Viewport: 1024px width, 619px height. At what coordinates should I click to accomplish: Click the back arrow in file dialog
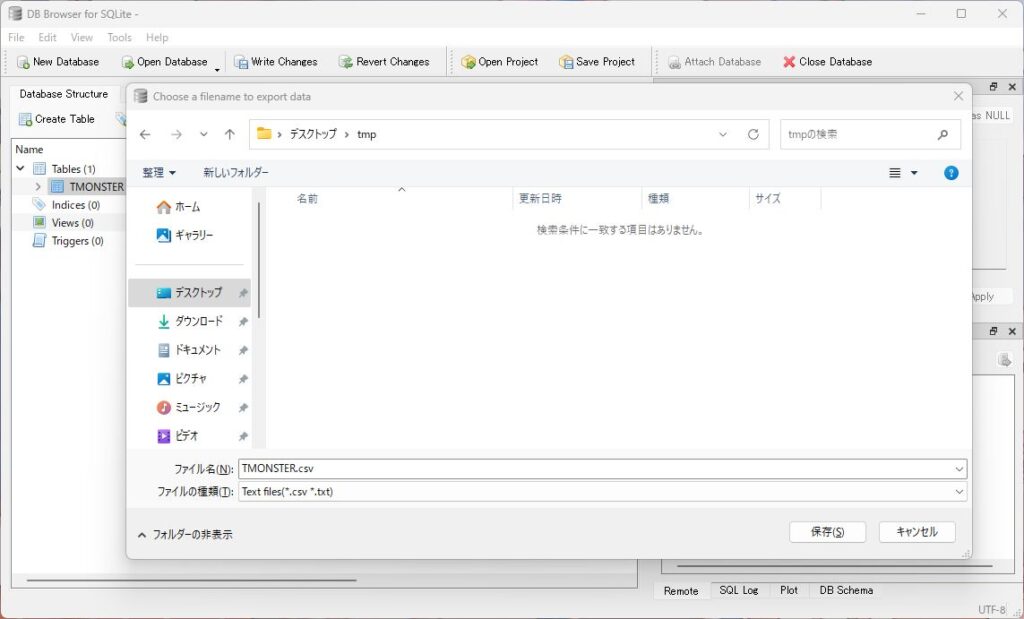[x=145, y=134]
